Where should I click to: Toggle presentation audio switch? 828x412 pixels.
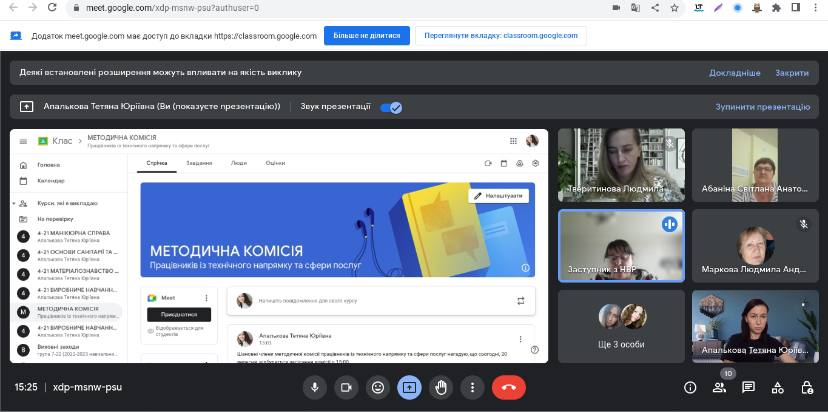391,107
